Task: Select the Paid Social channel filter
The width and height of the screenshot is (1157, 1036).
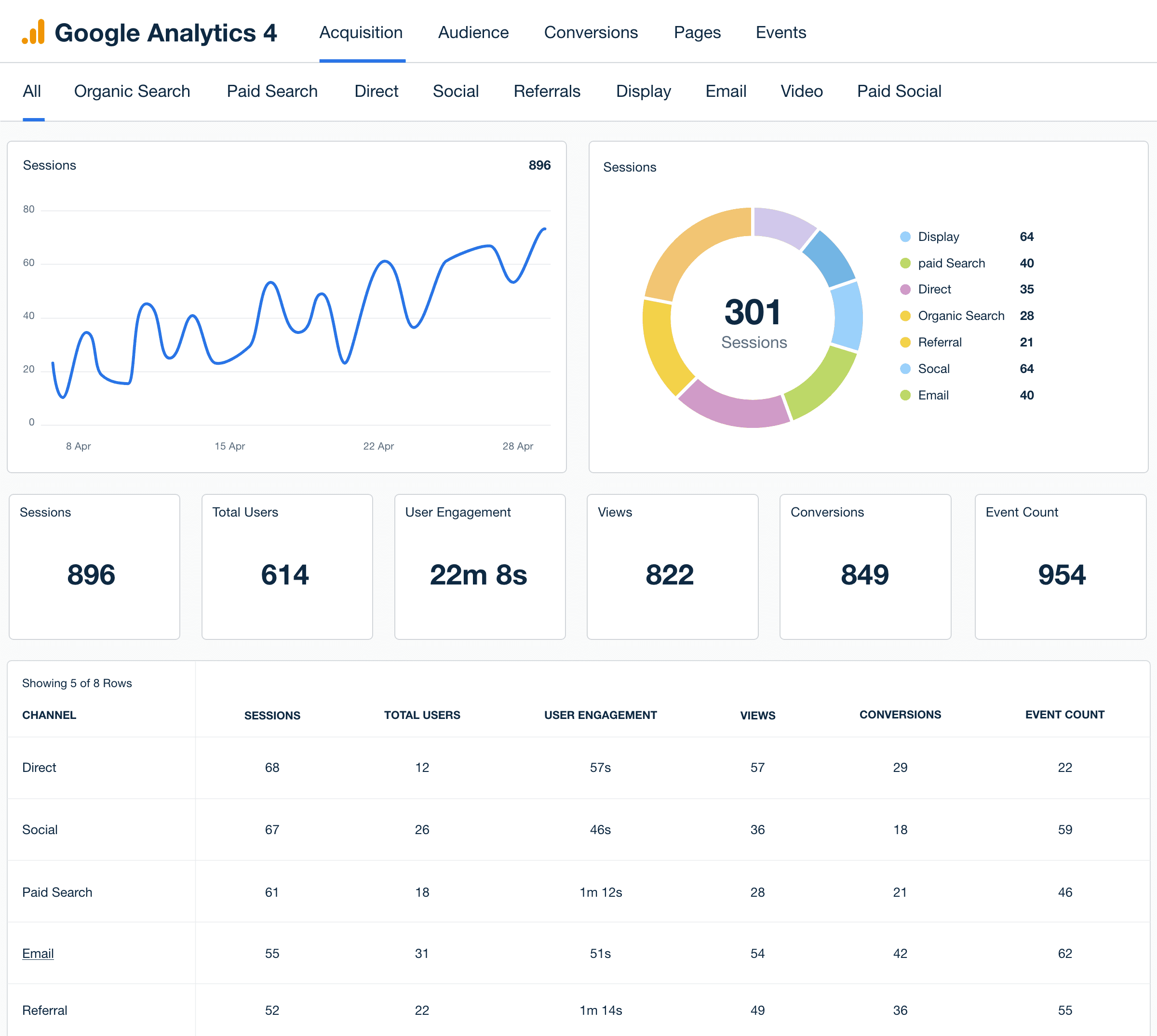Action: click(899, 91)
